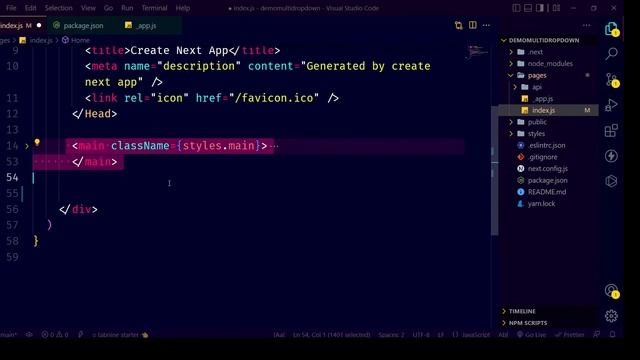Toggle Secondary Side Bar layout icon
The image size is (640, 360).
tap(540, 8)
